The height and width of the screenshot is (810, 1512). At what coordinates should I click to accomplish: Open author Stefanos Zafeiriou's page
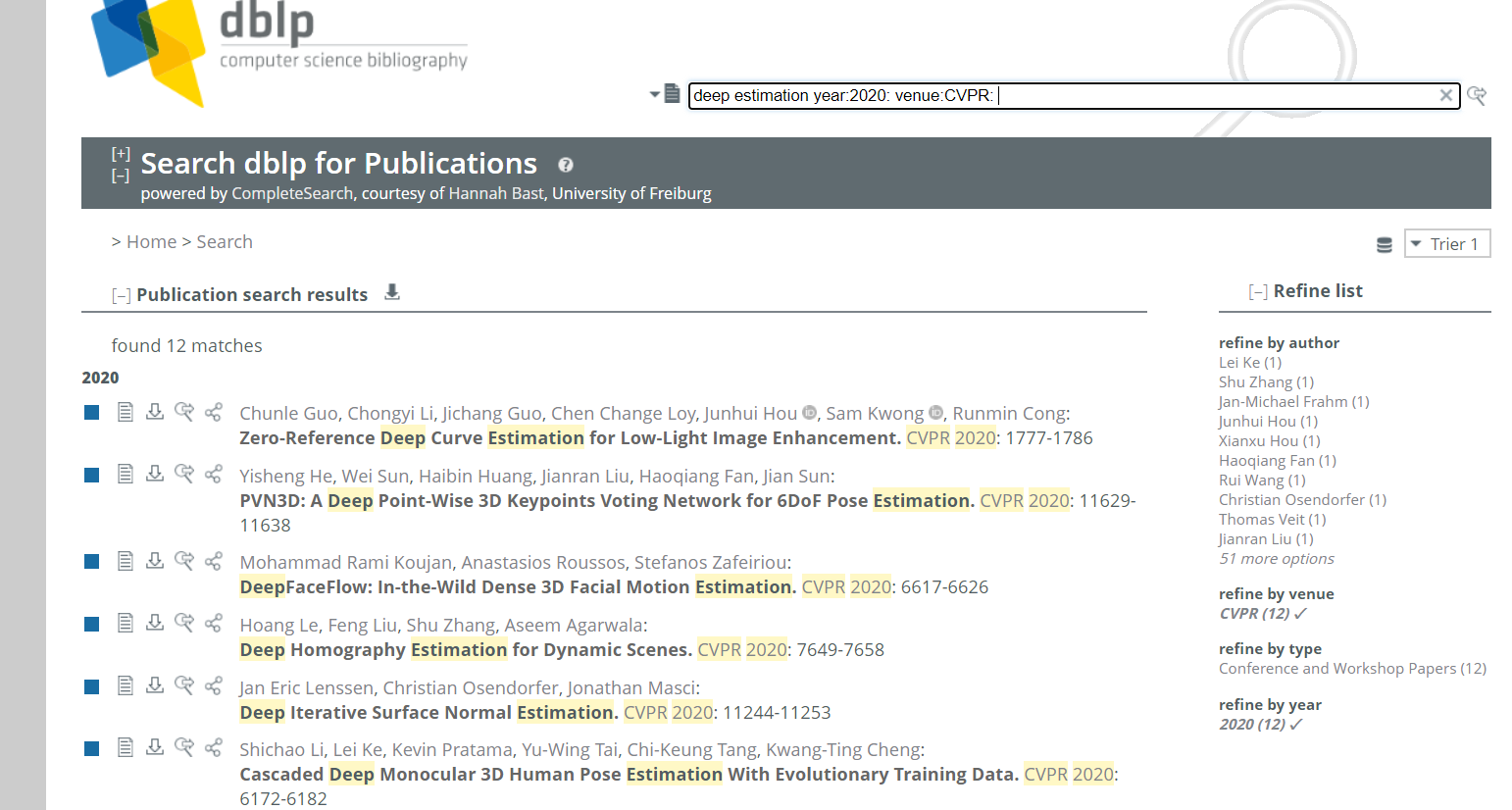point(711,563)
